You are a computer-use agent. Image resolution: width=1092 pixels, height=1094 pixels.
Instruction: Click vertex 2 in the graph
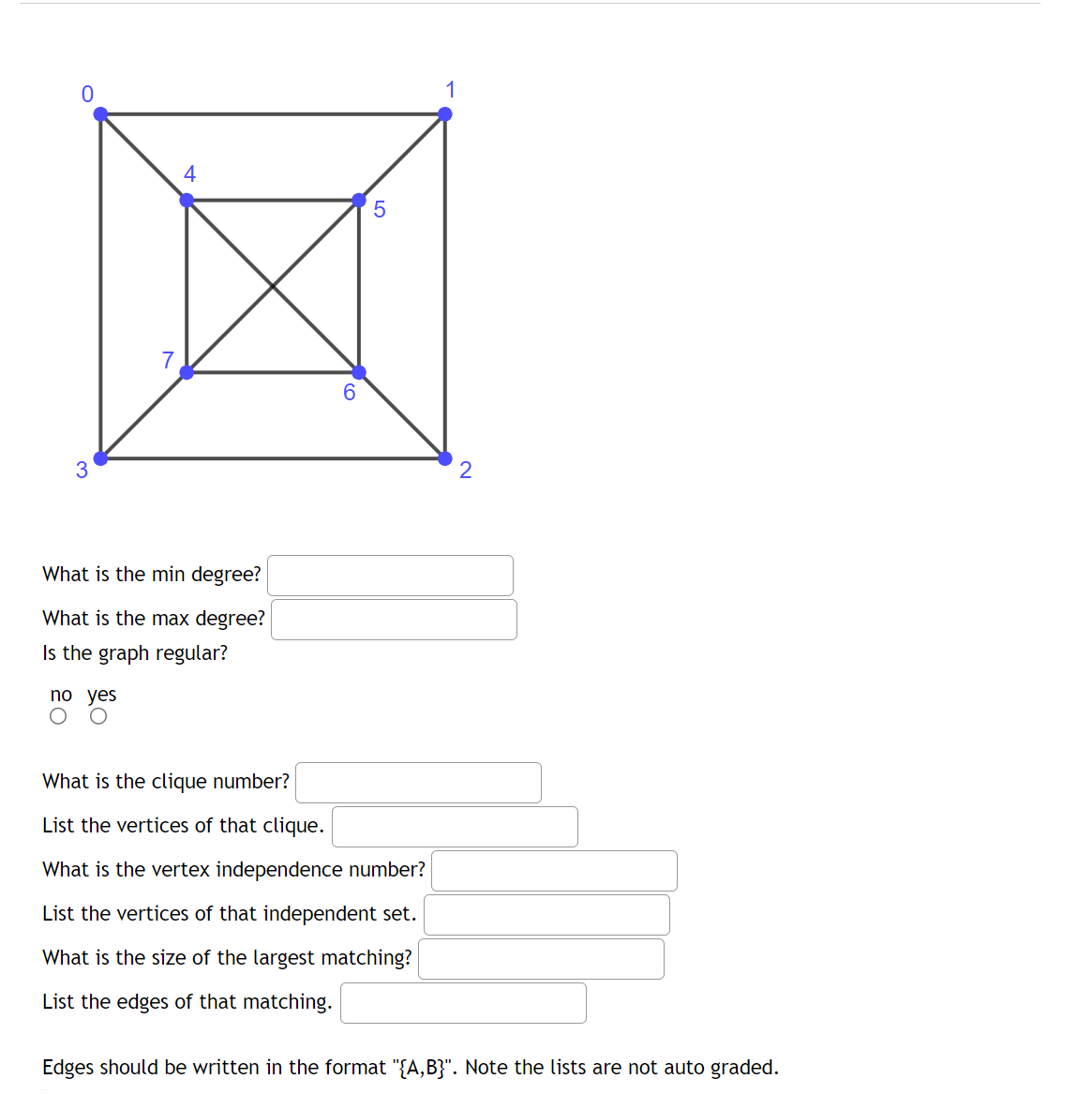[x=444, y=458]
